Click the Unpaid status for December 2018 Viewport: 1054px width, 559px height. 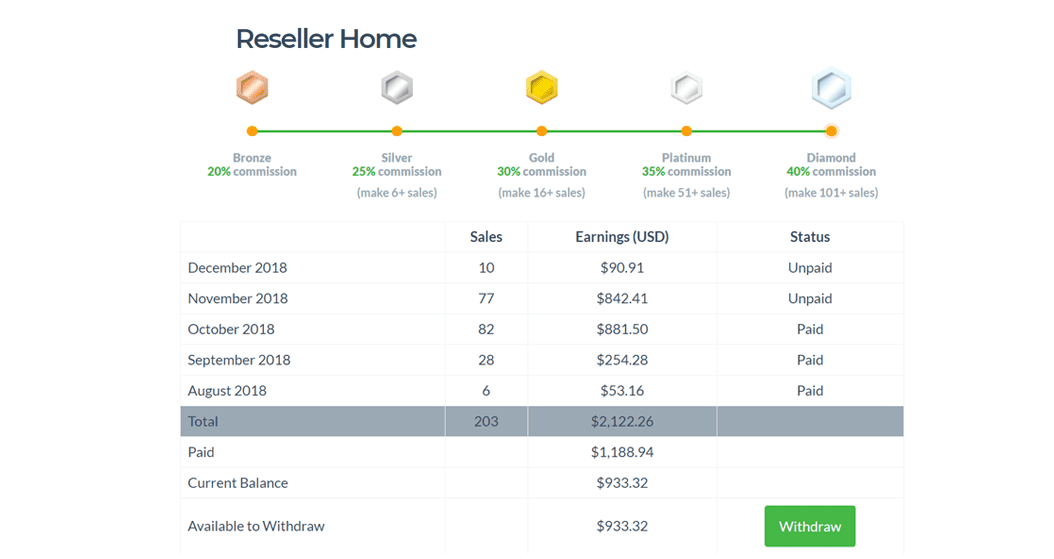coord(810,267)
